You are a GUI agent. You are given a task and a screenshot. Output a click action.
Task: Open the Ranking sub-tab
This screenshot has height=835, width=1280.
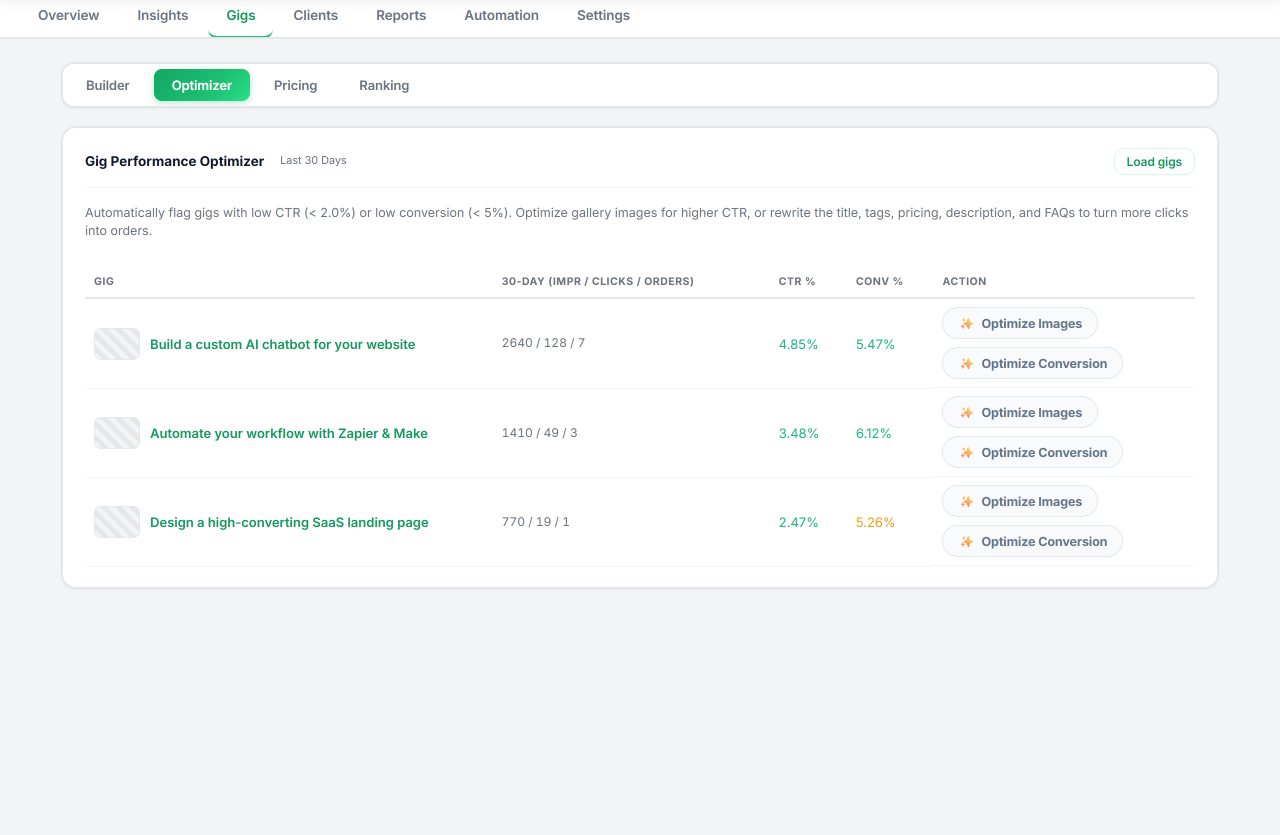384,85
